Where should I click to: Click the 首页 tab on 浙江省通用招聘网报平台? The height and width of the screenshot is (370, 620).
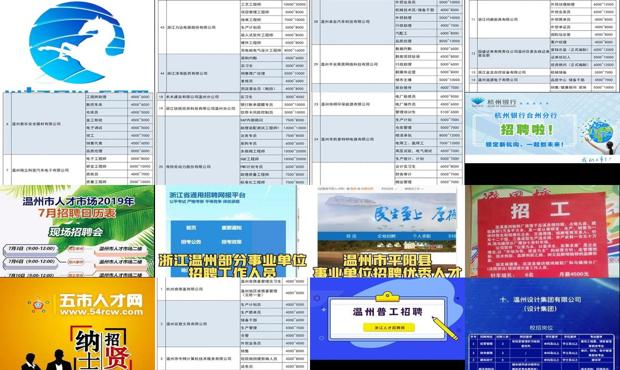191,228
